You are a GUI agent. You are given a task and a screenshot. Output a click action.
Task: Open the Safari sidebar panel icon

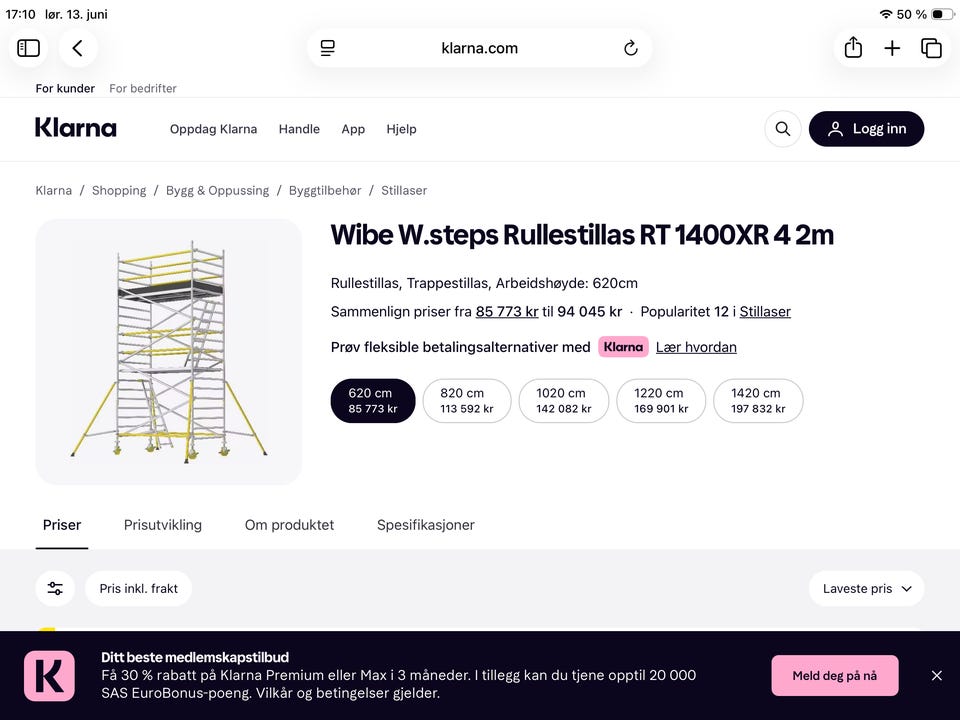[x=28, y=48]
